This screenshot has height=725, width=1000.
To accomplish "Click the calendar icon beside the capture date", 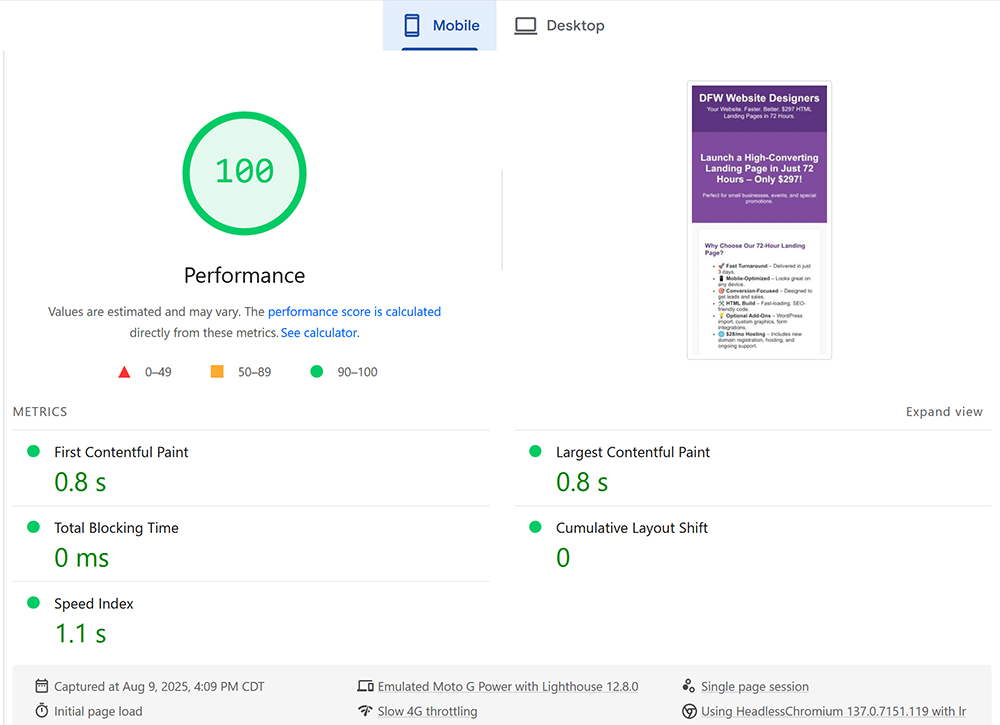I will (41, 686).
